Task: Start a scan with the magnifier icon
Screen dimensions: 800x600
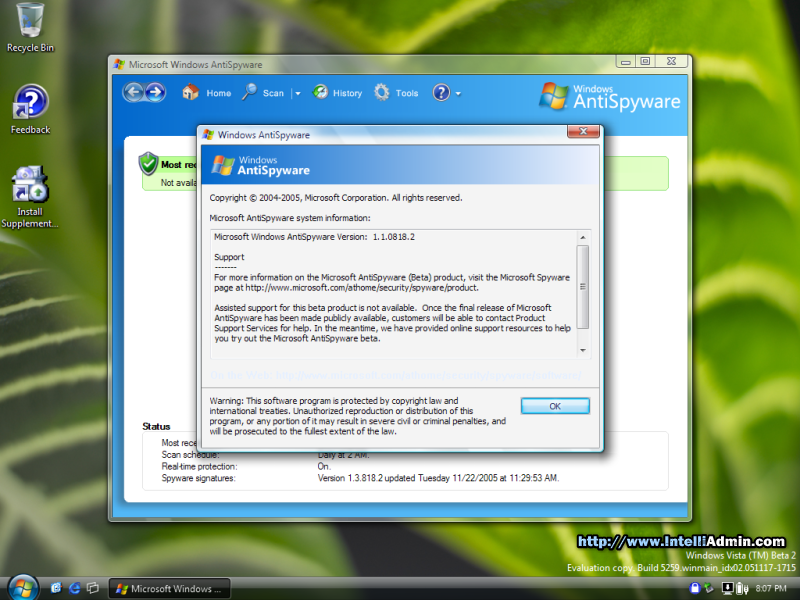Action: (249, 92)
